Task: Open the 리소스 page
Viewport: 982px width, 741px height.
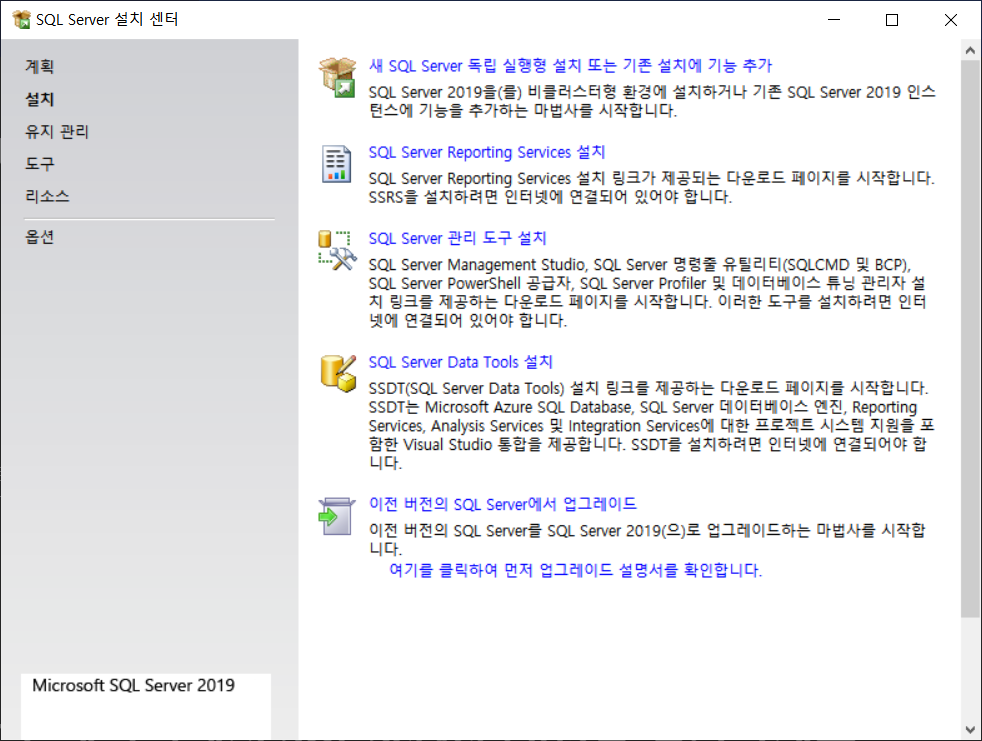Action: pos(47,197)
